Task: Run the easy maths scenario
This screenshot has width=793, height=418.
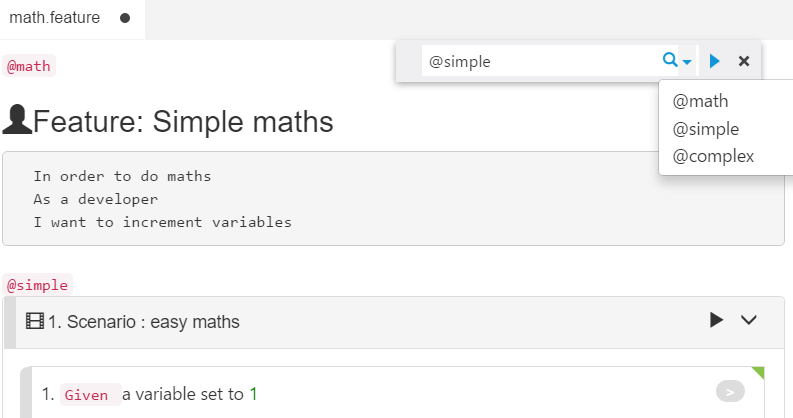Action: click(716, 320)
